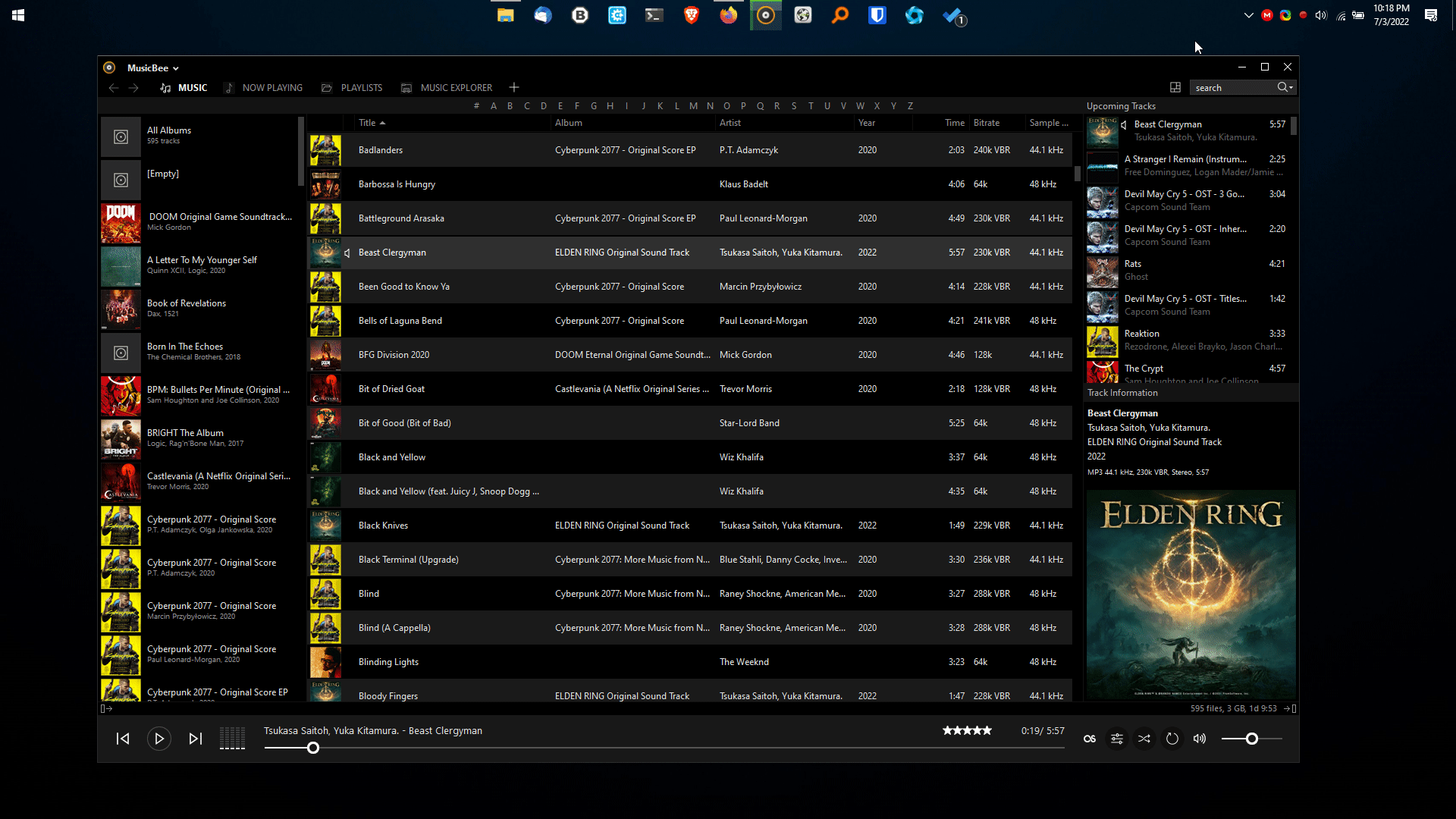This screenshot has height=819, width=1456.
Task: Jump to letter M in alphabet bar
Action: click(x=693, y=106)
